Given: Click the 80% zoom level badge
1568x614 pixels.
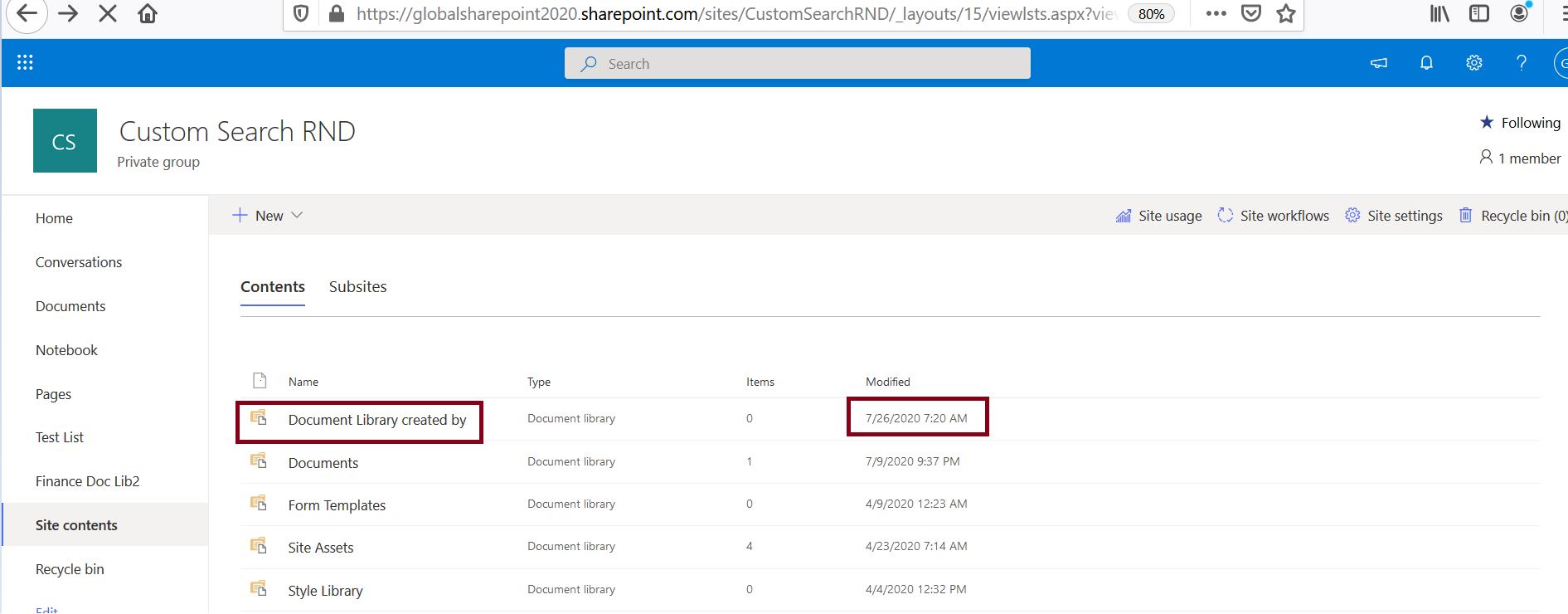Looking at the screenshot, I should [1151, 14].
